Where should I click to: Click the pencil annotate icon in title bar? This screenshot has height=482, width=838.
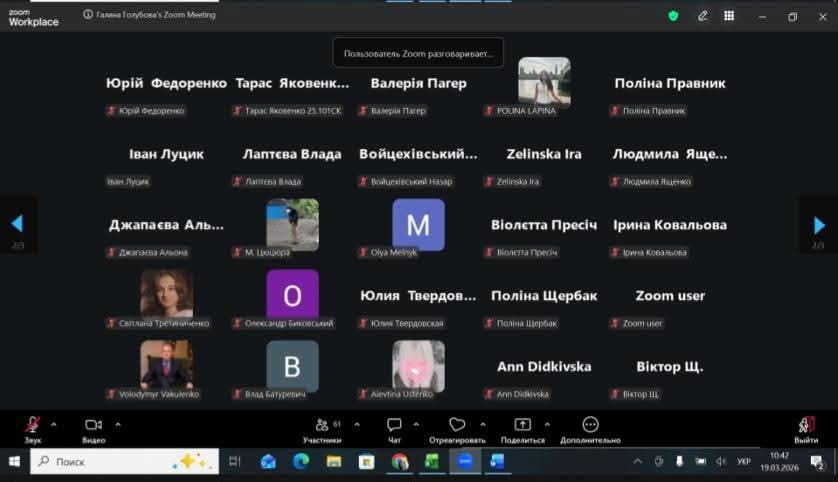tap(703, 16)
